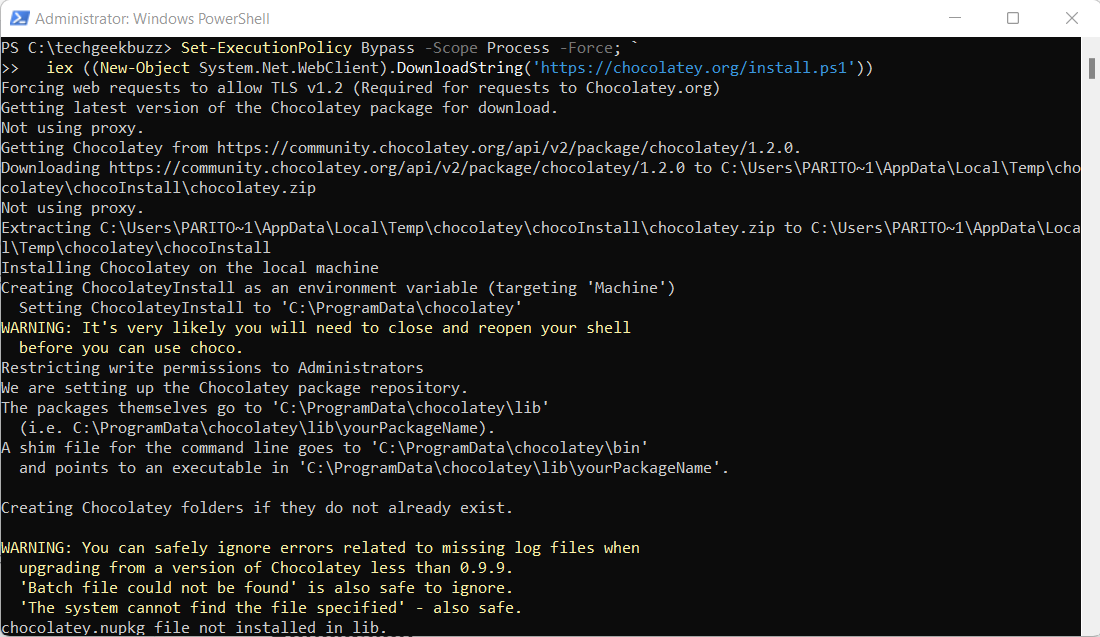Click 'Getting Chocolatey from https://community.chocolatey.org' line

[x=401, y=148]
